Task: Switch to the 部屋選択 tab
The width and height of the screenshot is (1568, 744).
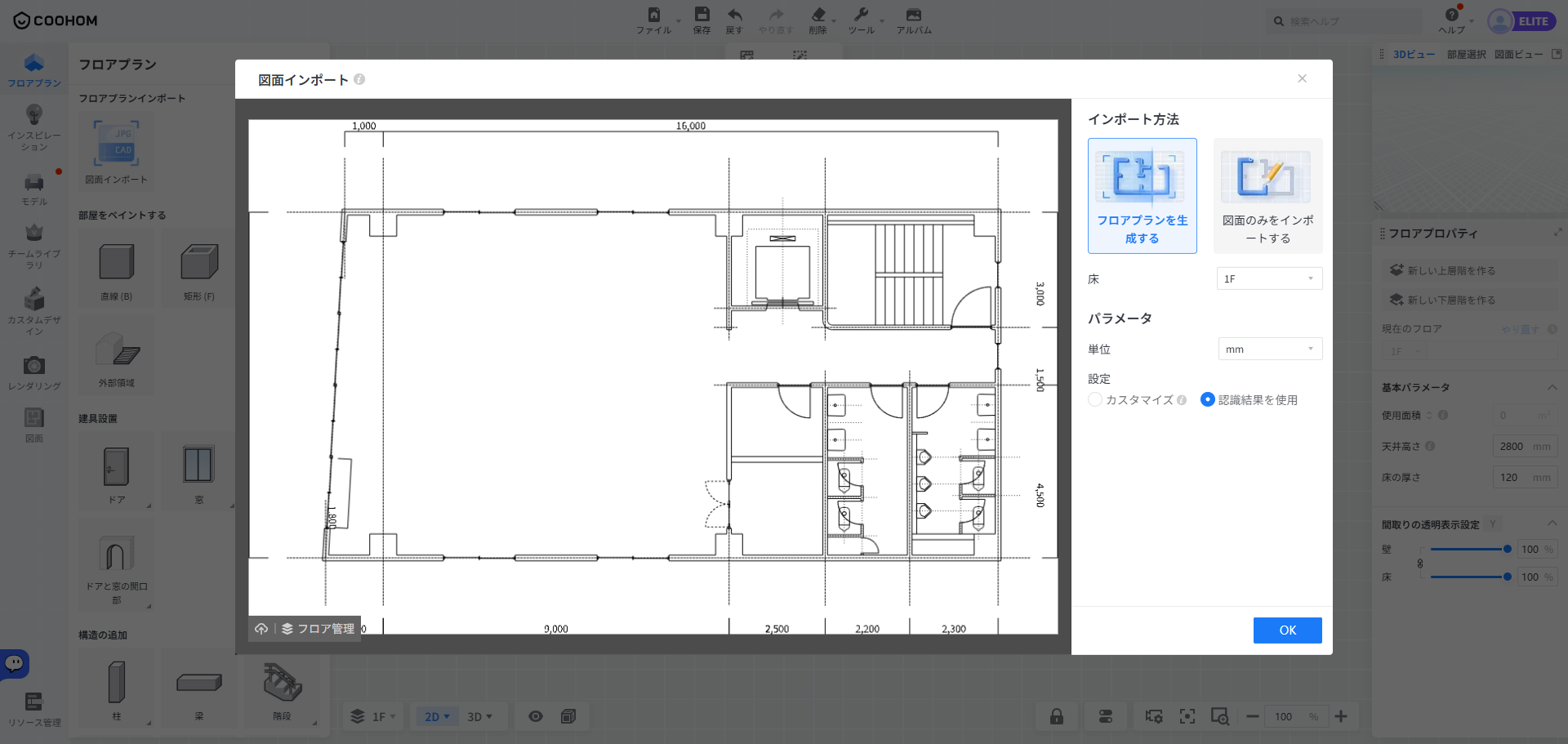Action: [1467, 54]
